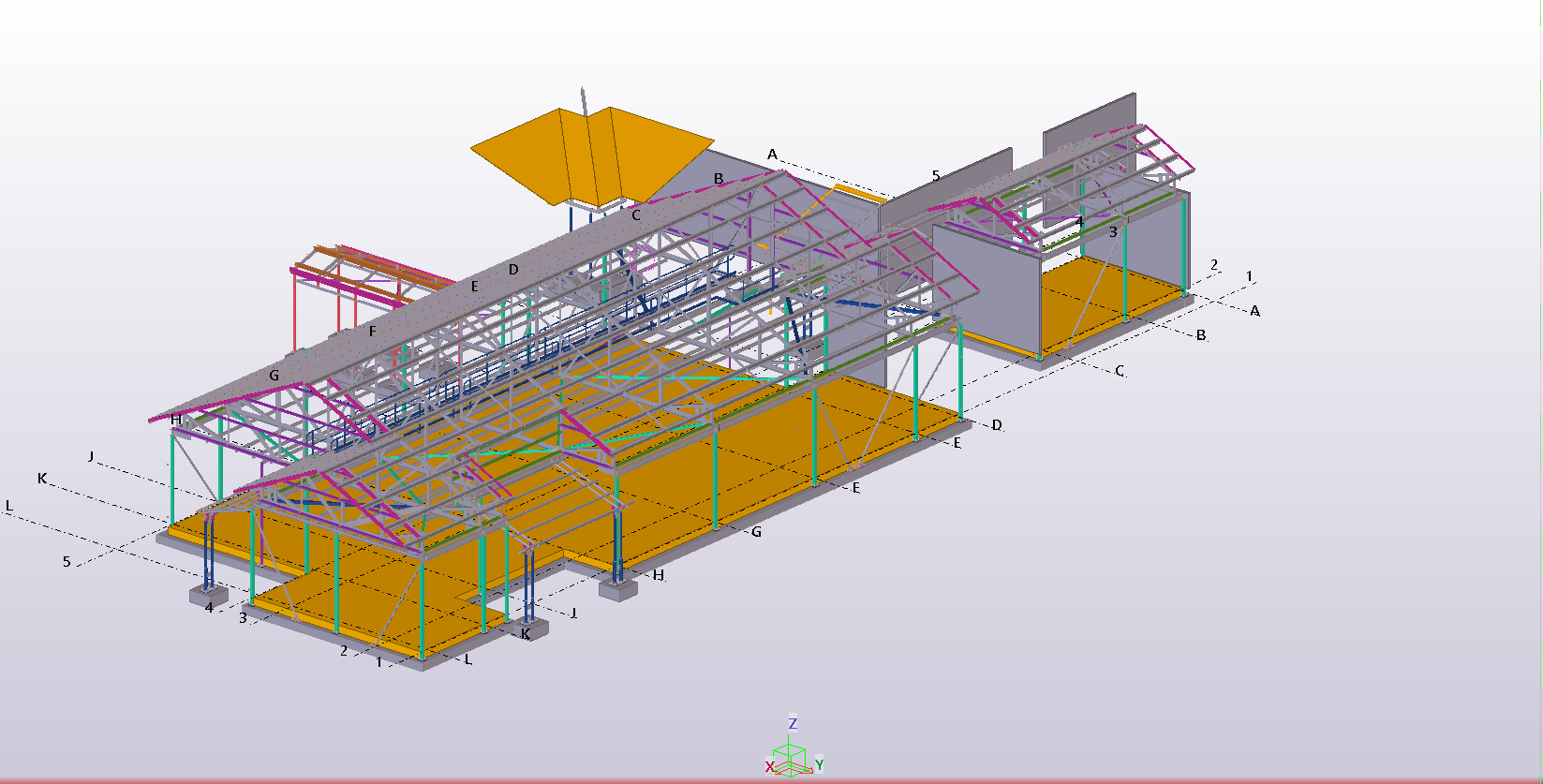The image size is (1543, 784).
Task: Click grid label A near the hopper
Action: click(772, 155)
